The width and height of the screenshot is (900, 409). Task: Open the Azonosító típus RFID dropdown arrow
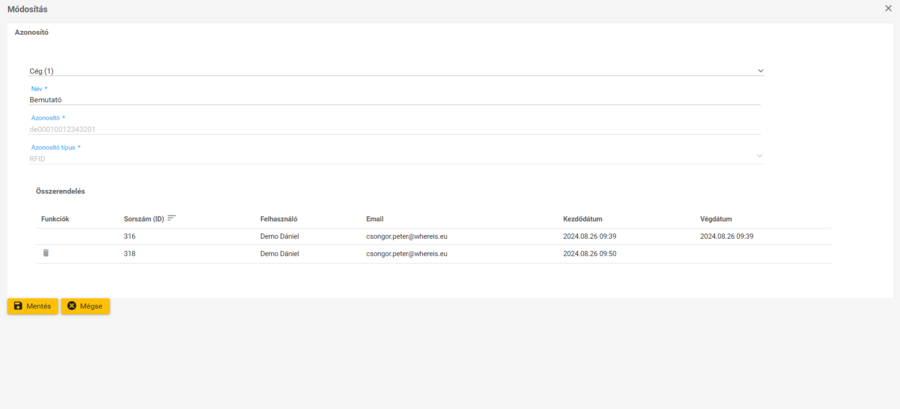(x=760, y=156)
